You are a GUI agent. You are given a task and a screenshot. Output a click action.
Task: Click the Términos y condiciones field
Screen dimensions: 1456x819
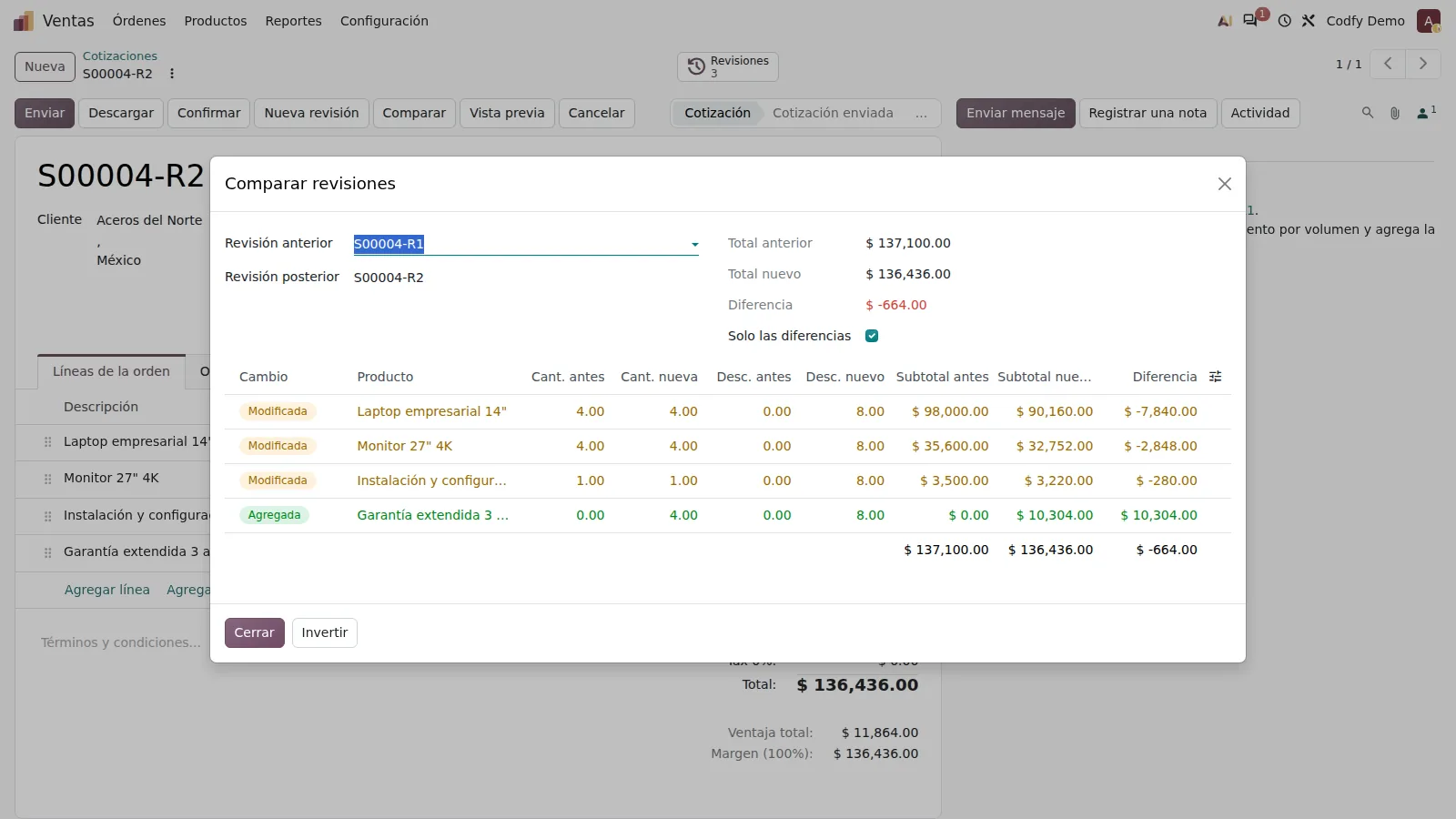[121, 642]
